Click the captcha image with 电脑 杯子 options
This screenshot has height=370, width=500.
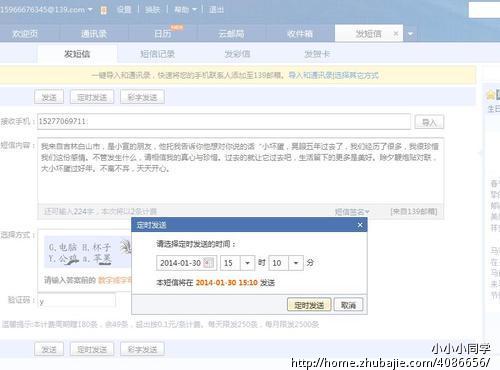coord(88,252)
